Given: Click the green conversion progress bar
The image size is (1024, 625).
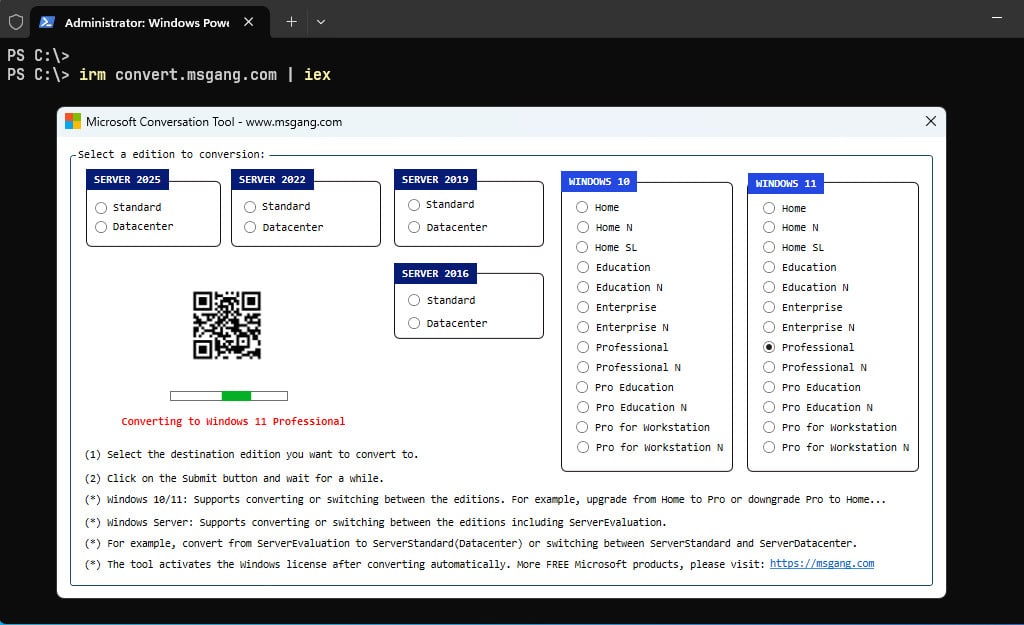Looking at the screenshot, I should click(229, 396).
